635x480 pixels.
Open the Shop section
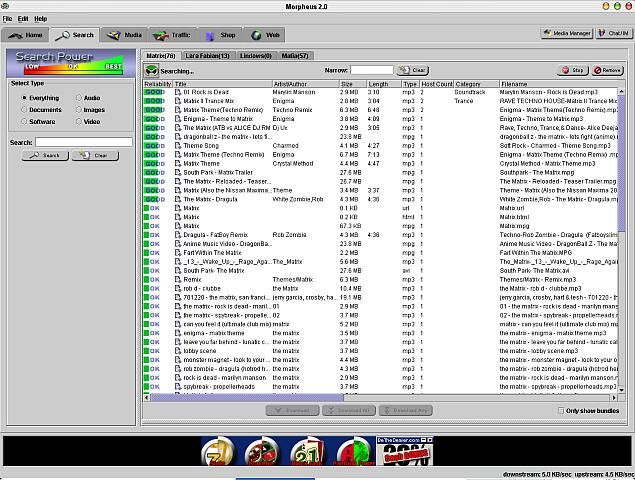[x=221, y=35]
